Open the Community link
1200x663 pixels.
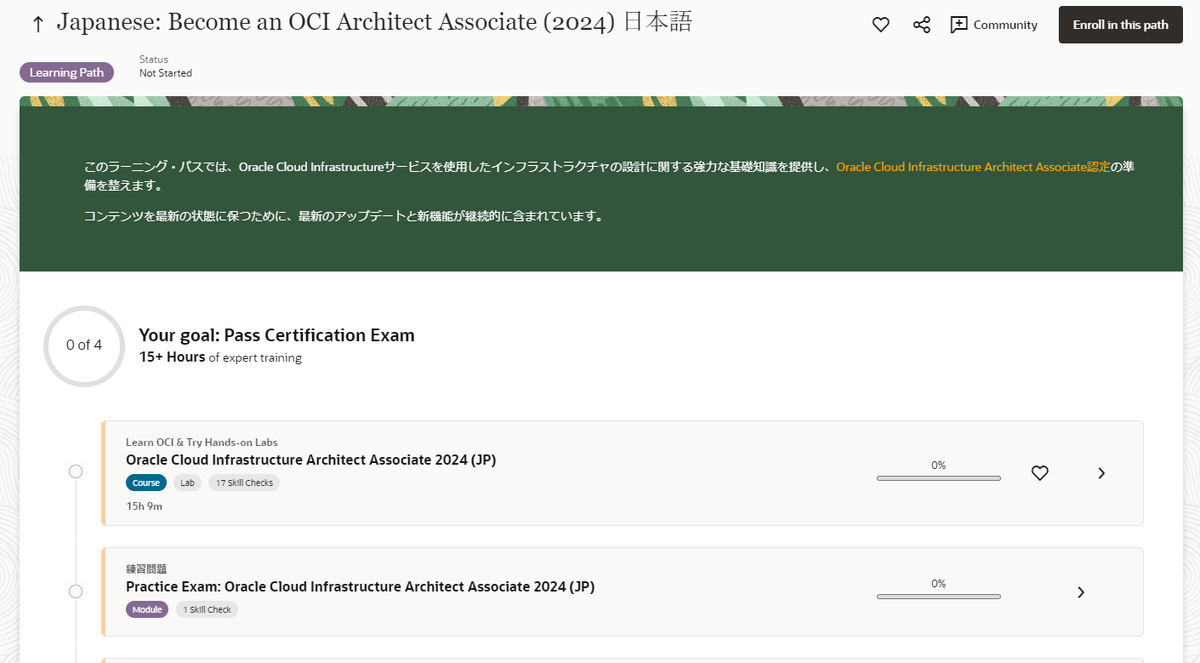click(994, 25)
